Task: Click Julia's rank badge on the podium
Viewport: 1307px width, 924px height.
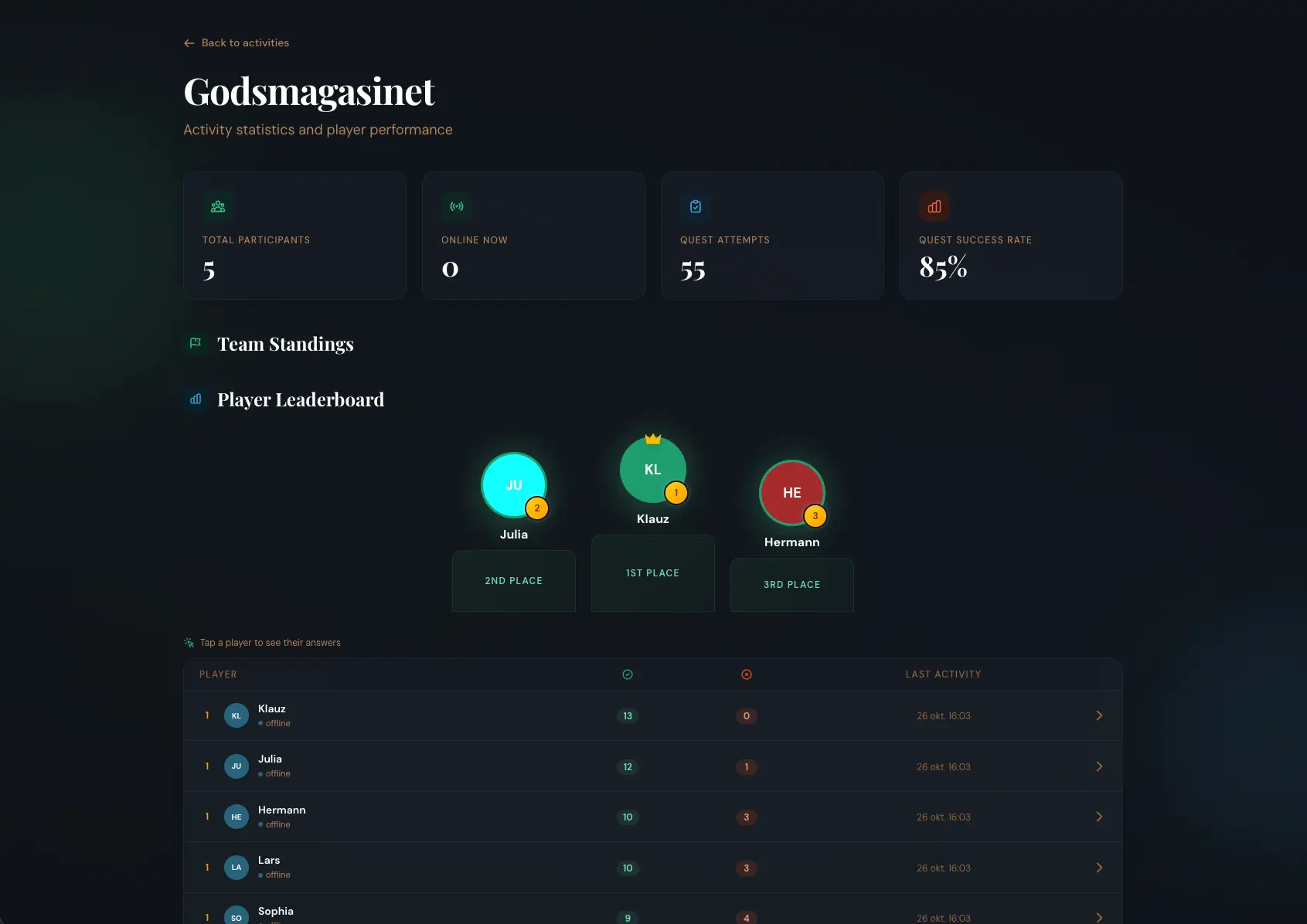Action: tap(537, 508)
